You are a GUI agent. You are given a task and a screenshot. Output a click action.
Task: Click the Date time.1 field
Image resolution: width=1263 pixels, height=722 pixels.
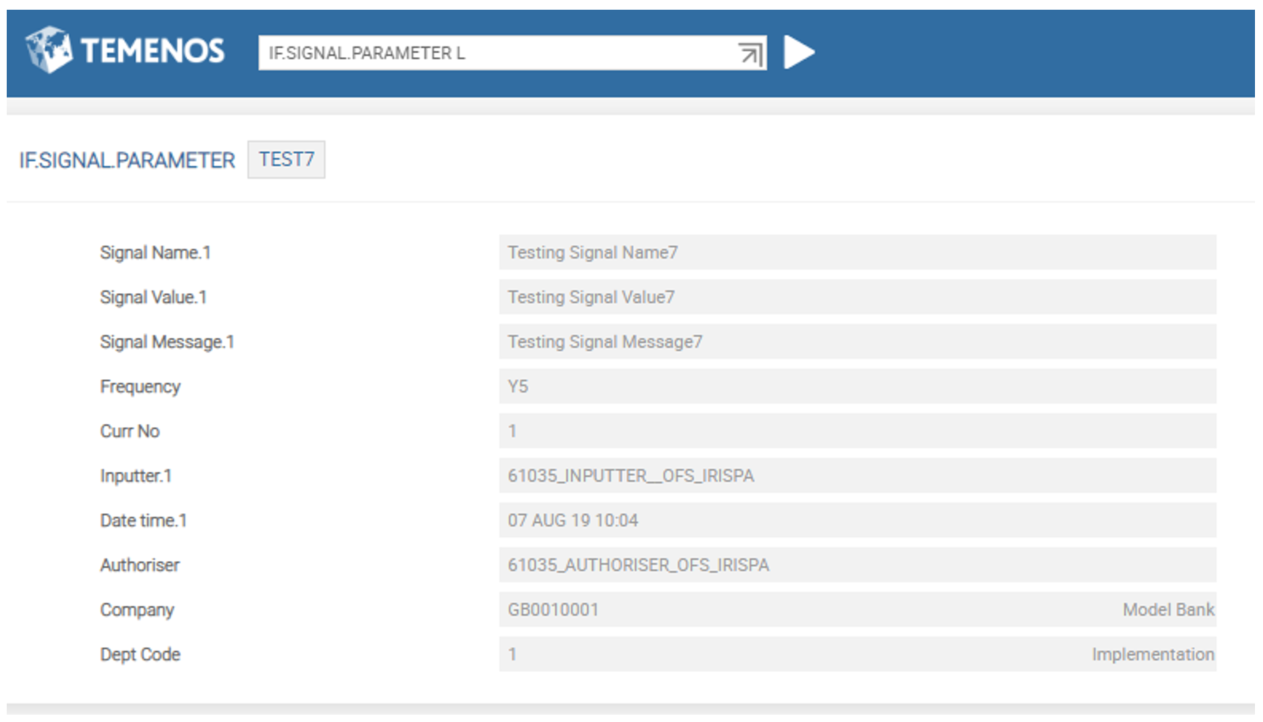click(x=856, y=520)
